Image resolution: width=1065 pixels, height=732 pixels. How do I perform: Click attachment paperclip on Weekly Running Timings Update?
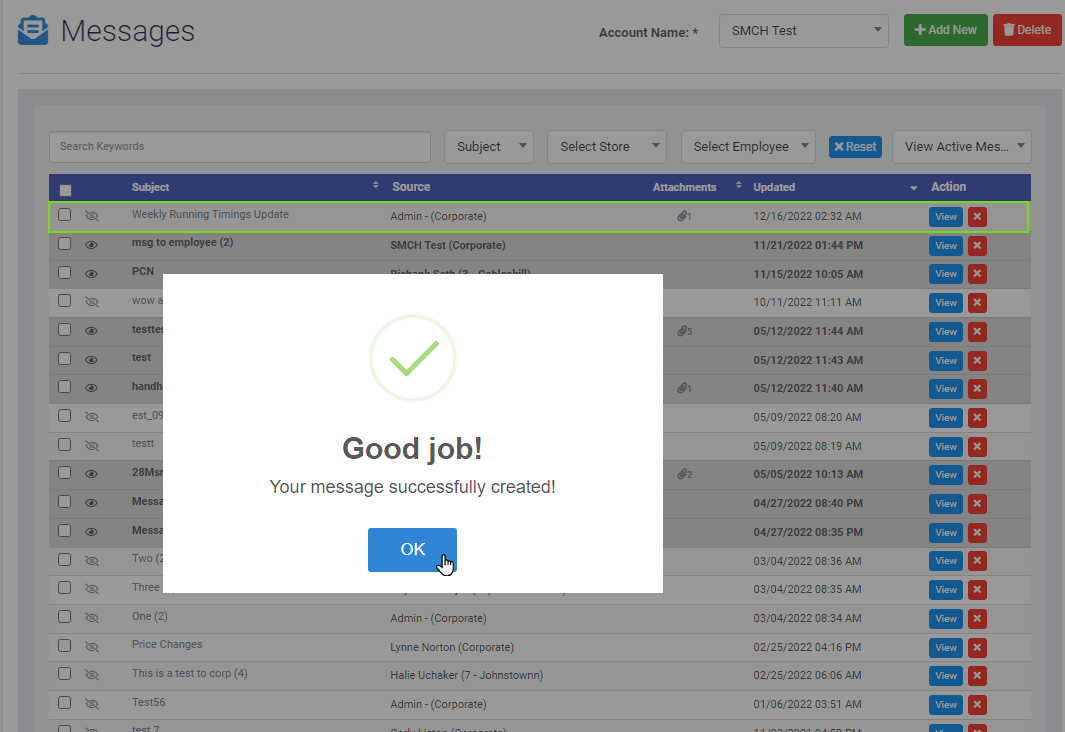point(683,216)
